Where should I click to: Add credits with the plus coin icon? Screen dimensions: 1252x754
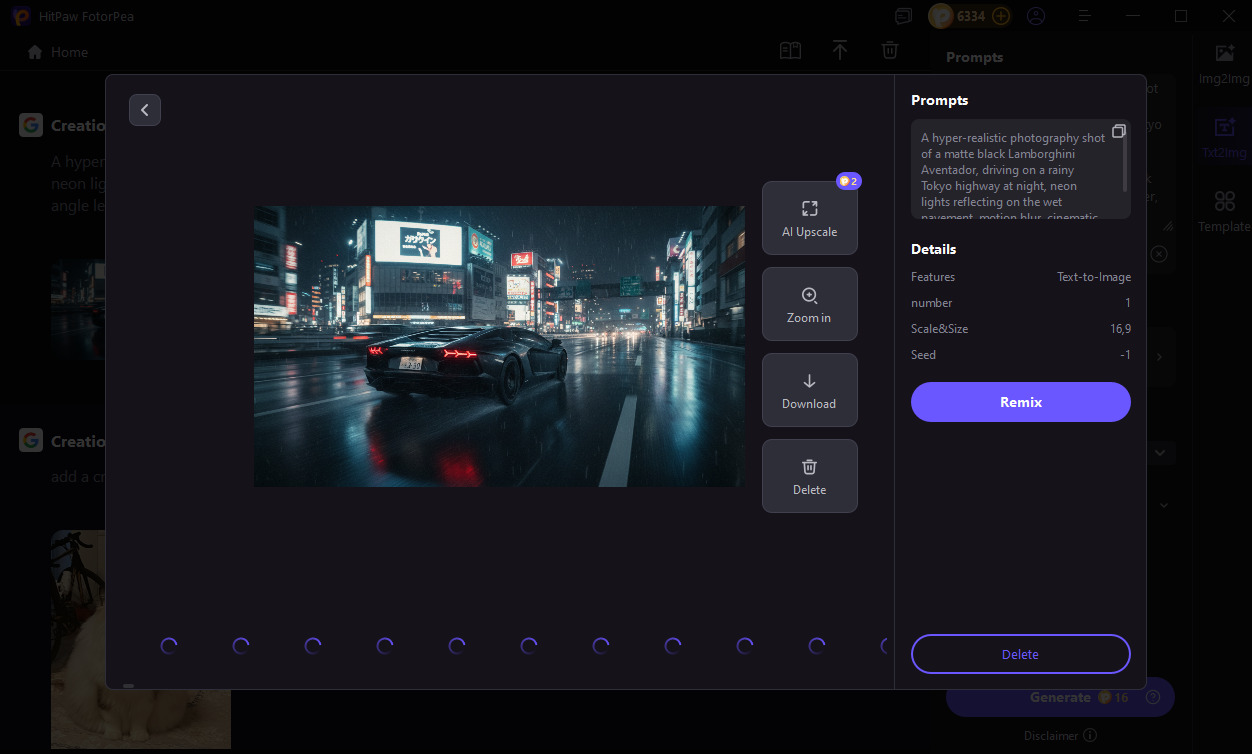coord(1001,16)
